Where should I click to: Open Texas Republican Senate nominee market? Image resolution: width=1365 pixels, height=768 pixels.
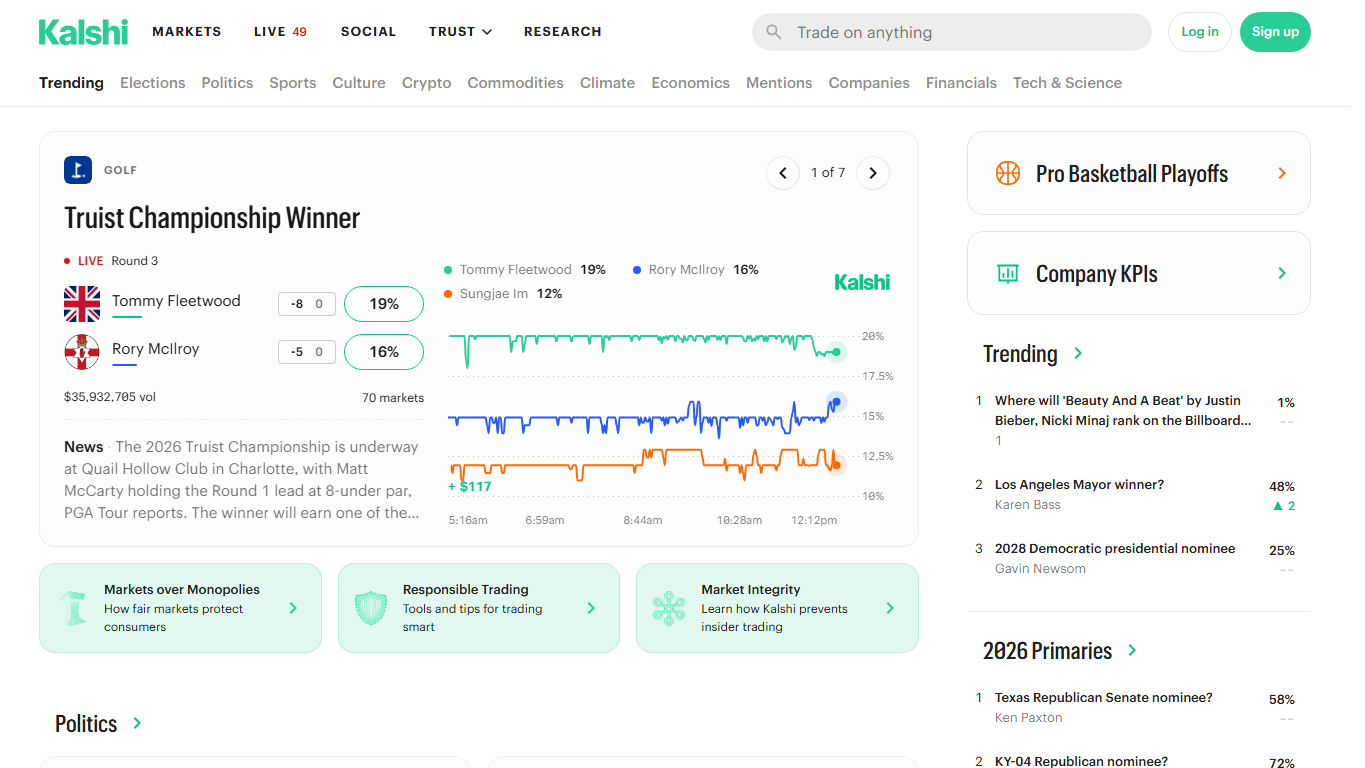(x=1104, y=698)
